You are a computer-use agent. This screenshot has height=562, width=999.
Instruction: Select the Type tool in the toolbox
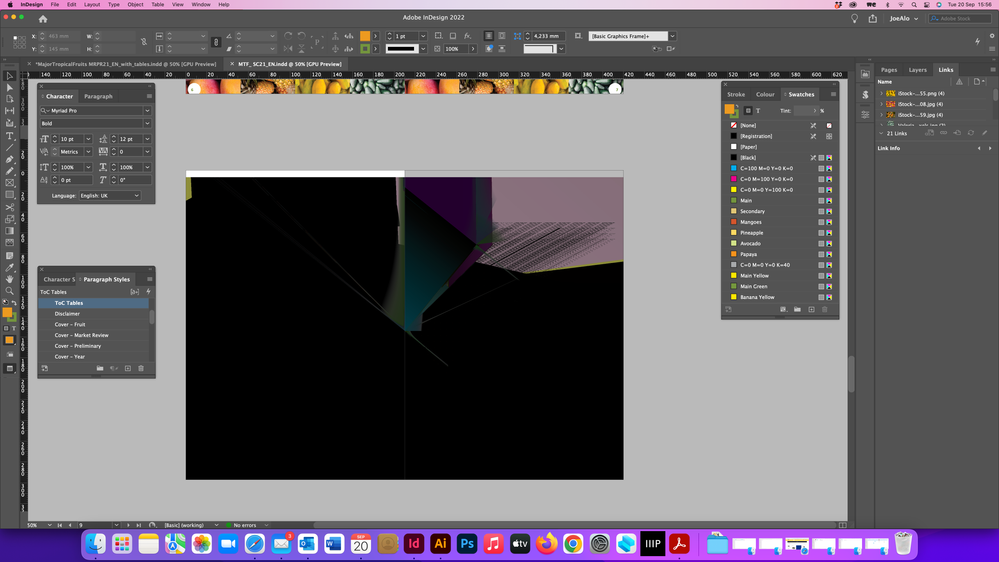tap(10, 136)
